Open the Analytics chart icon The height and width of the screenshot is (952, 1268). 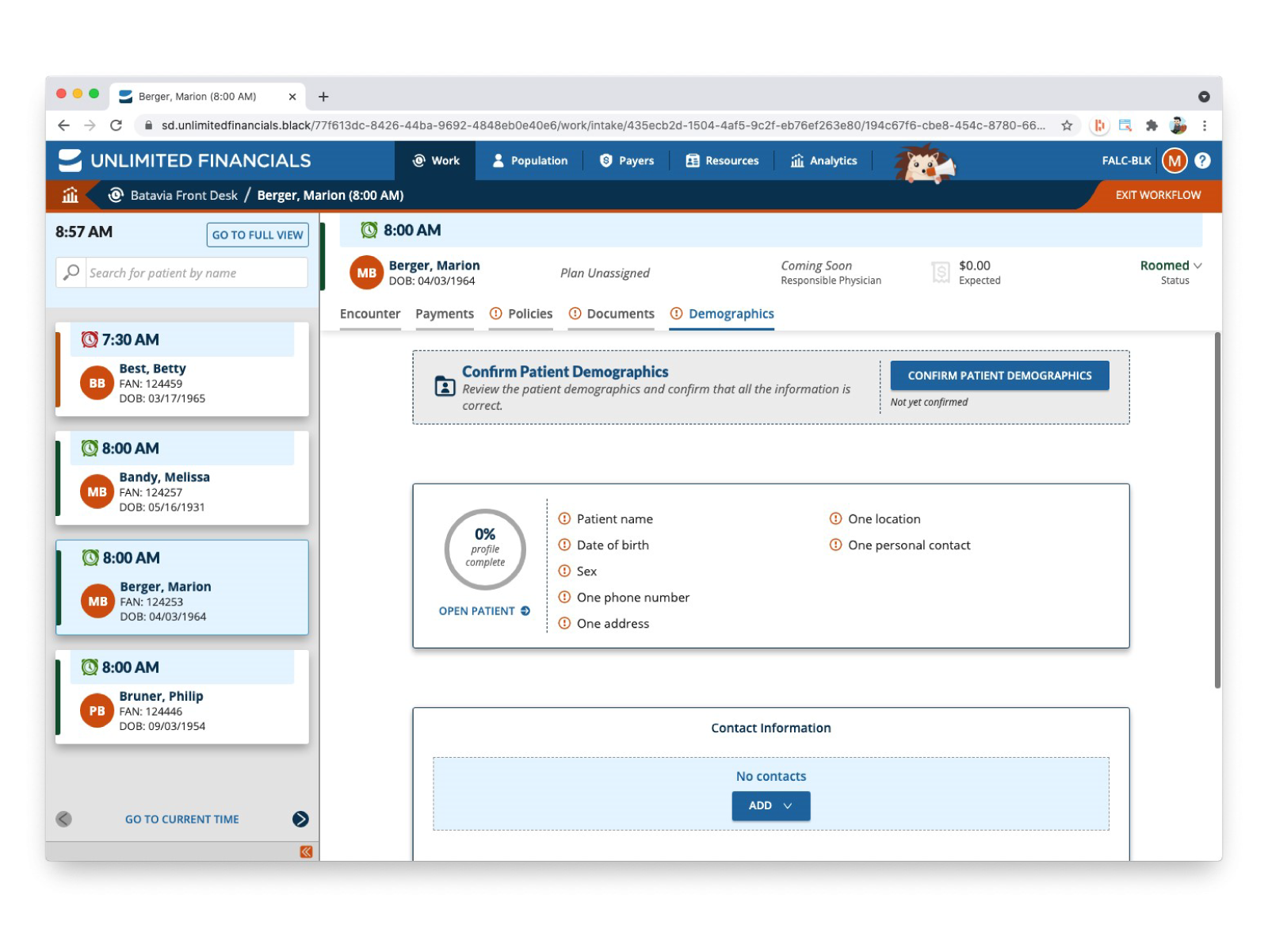pos(798,161)
